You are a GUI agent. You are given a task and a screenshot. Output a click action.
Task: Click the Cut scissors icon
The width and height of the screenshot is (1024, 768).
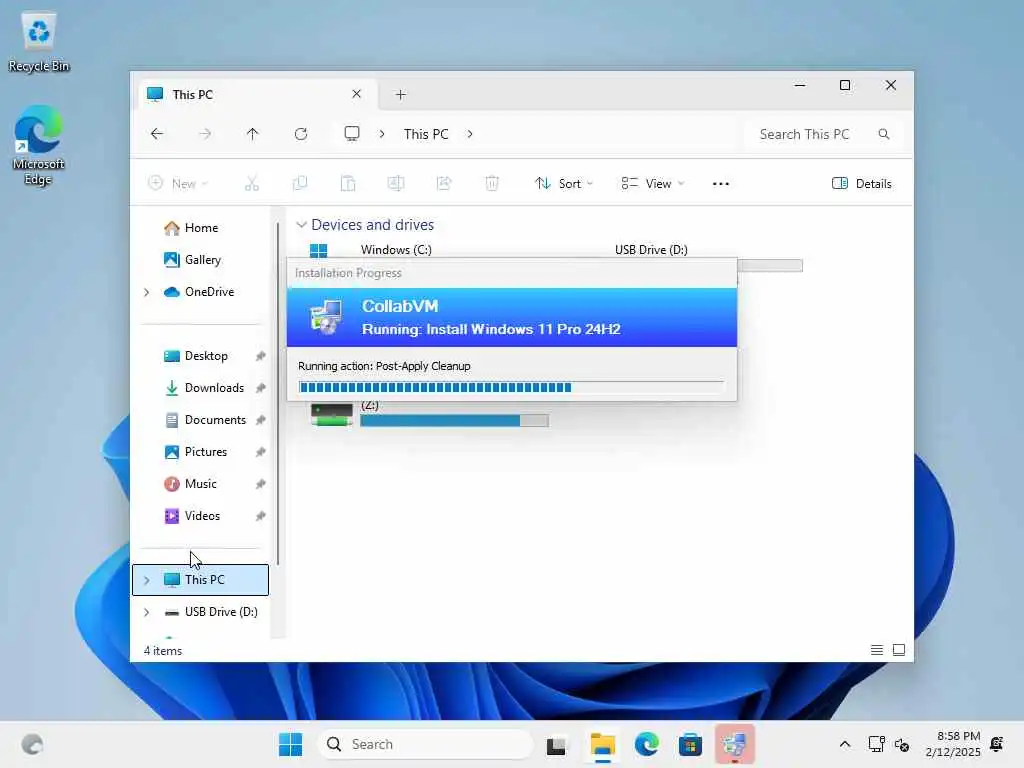[251, 184]
